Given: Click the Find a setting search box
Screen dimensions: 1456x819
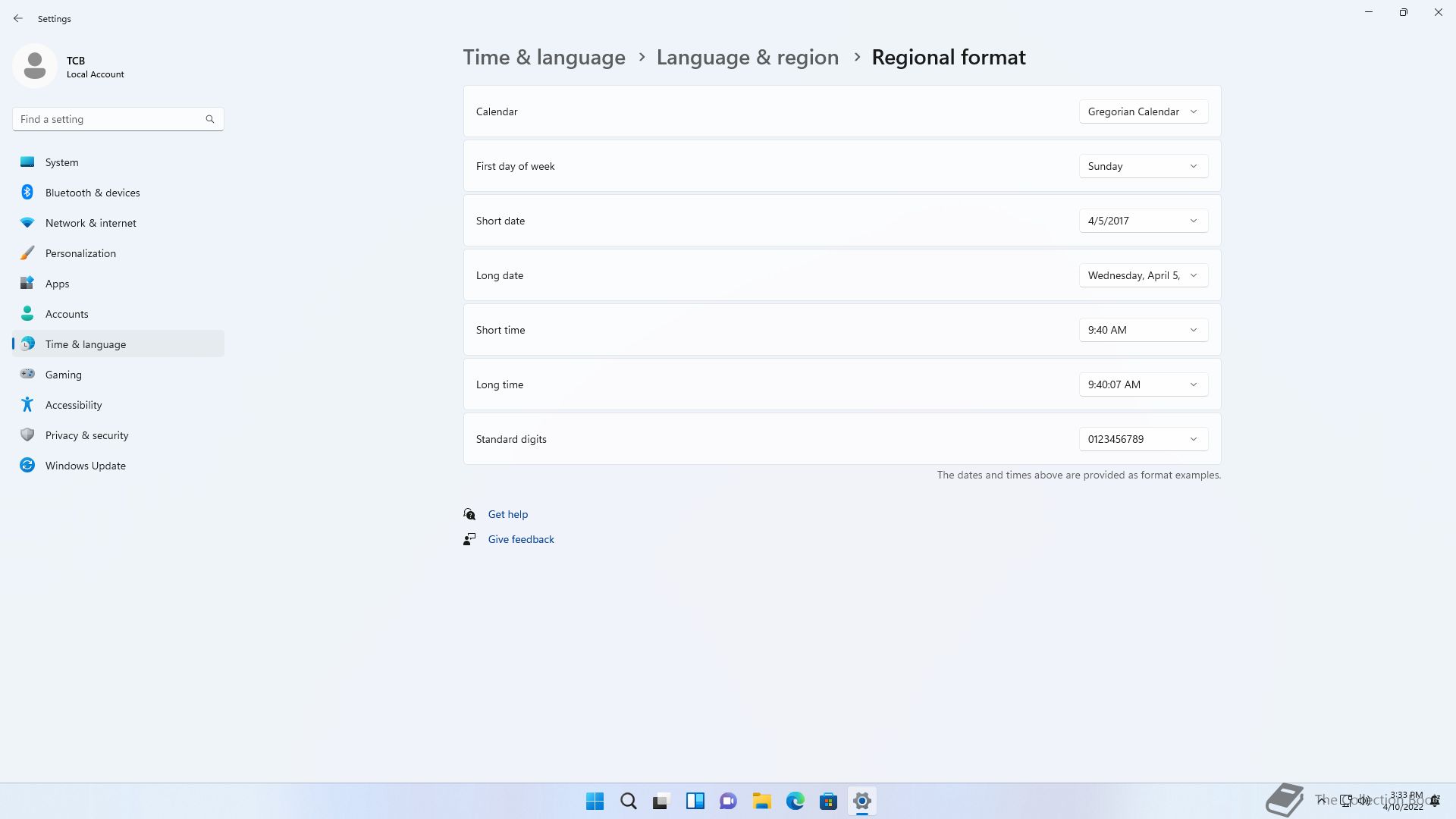Looking at the screenshot, I should (x=118, y=119).
